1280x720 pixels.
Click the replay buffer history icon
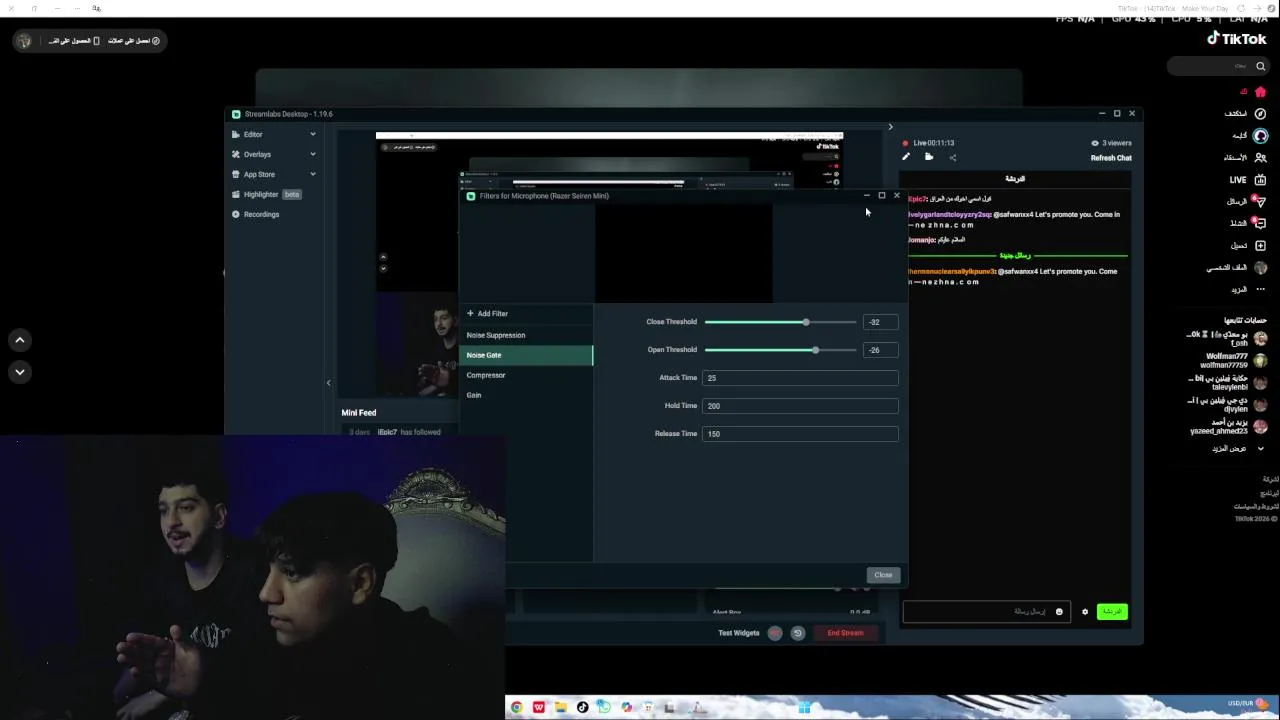pyautogui.click(x=797, y=633)
